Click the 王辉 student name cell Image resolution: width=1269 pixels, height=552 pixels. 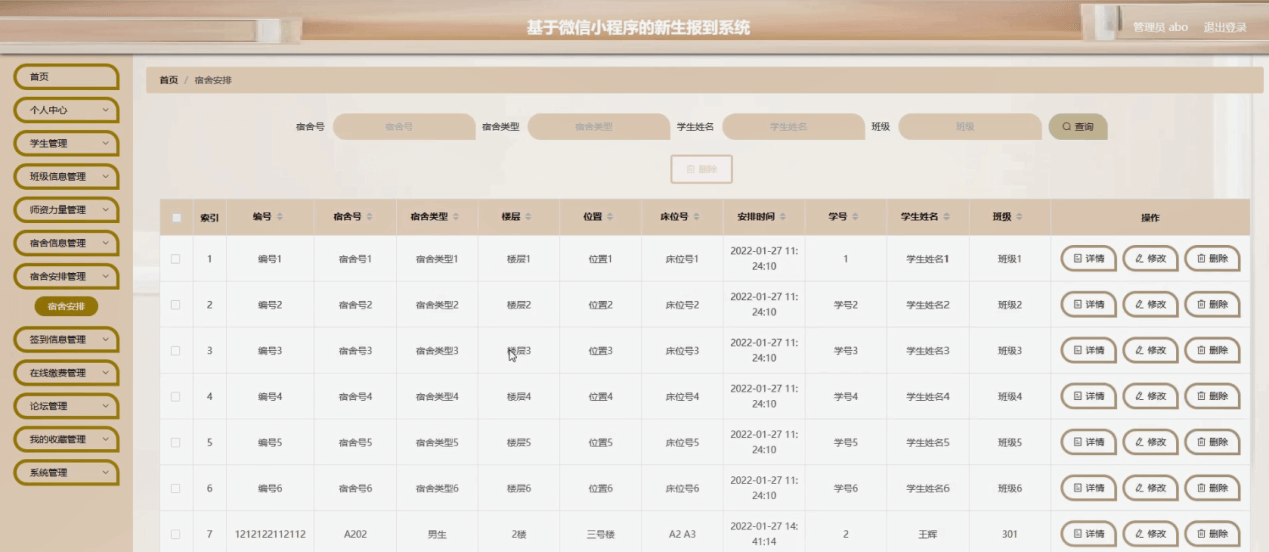(927, 534)
